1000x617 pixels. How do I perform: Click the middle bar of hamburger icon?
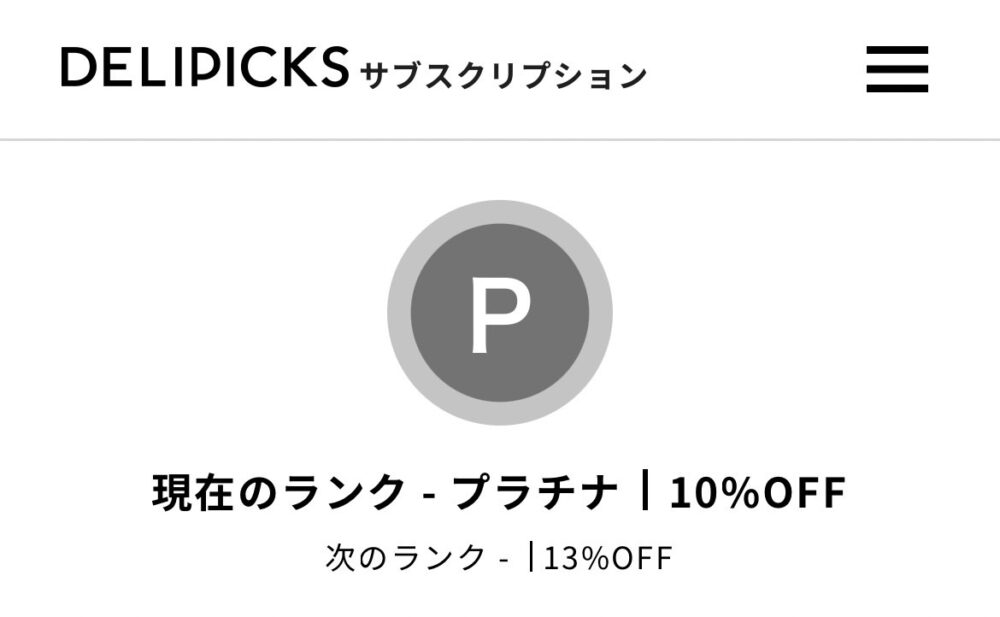coord(897,70)
